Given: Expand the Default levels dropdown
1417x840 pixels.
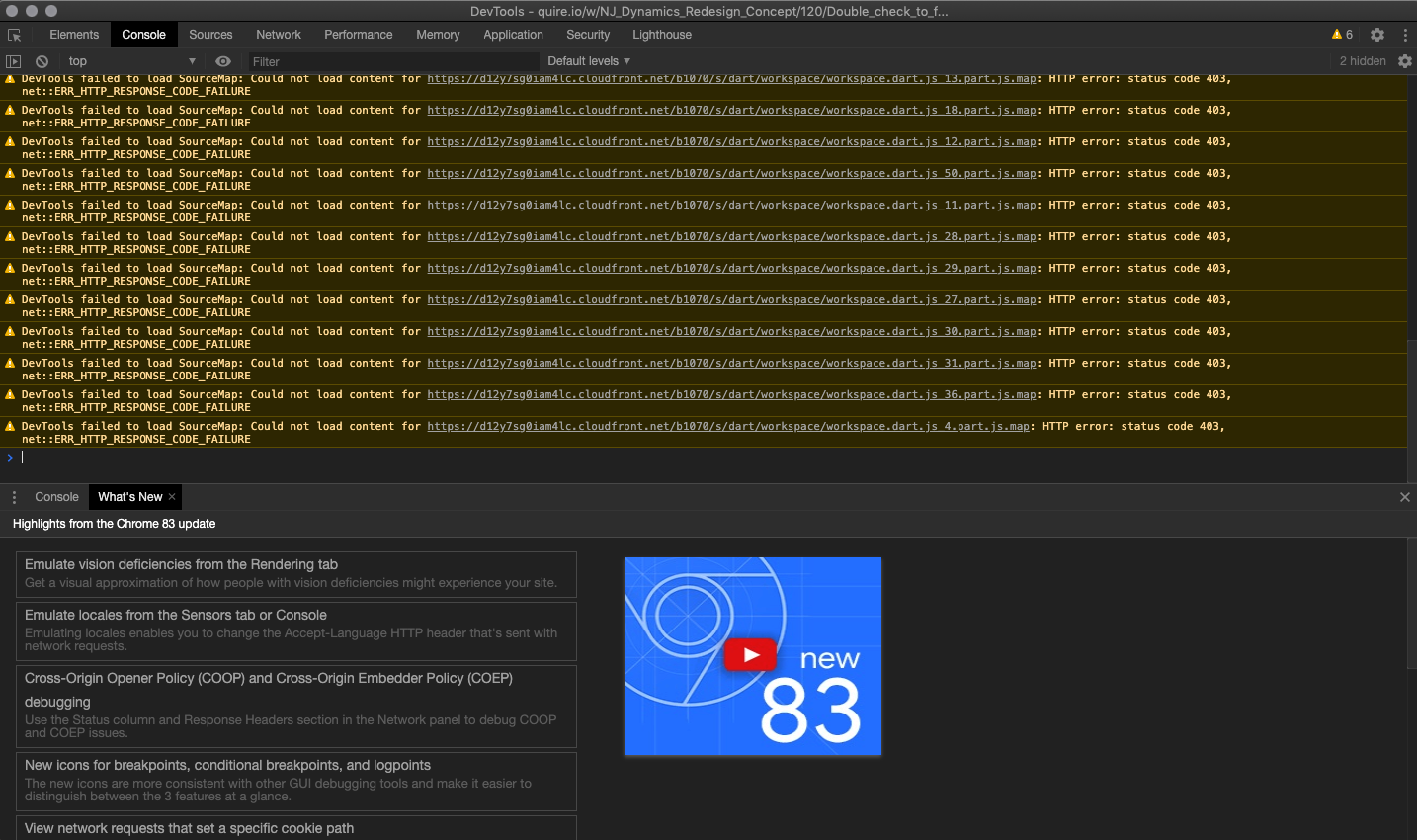Looking at the screenshot, I should pyautogui.click(x=589, y=61).
